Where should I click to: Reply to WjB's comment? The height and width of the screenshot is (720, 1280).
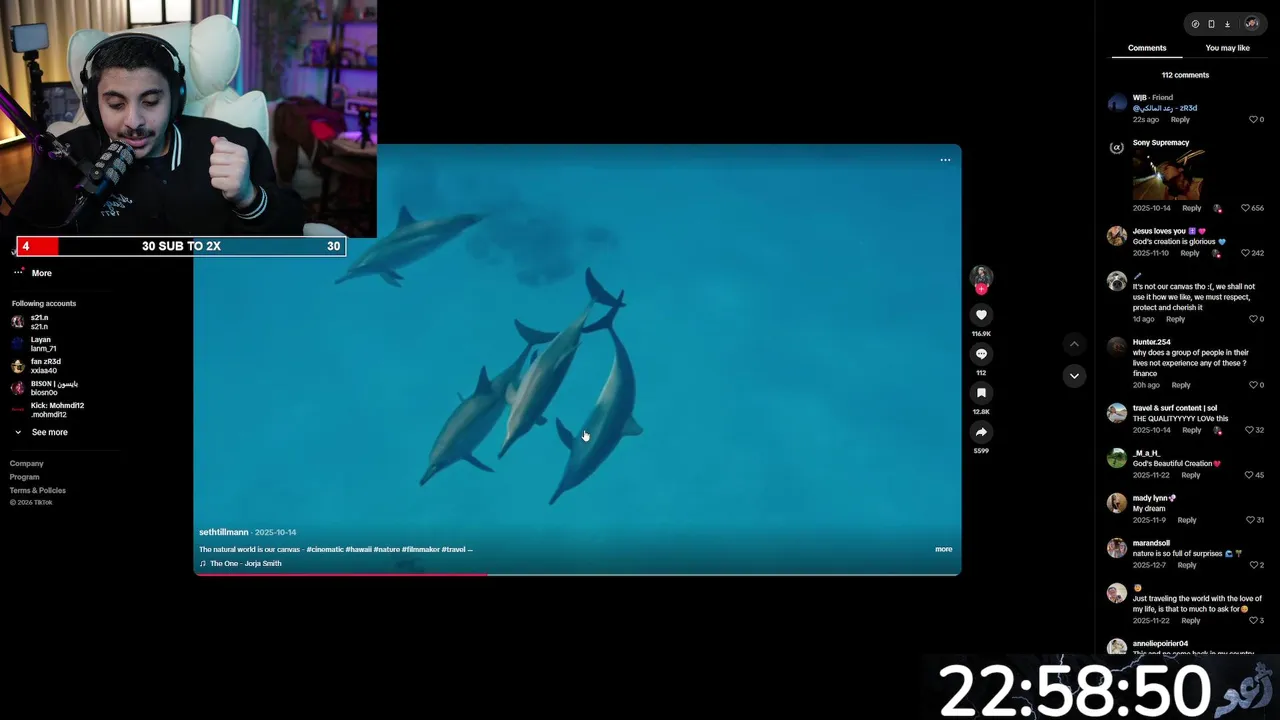(1180, 120)
